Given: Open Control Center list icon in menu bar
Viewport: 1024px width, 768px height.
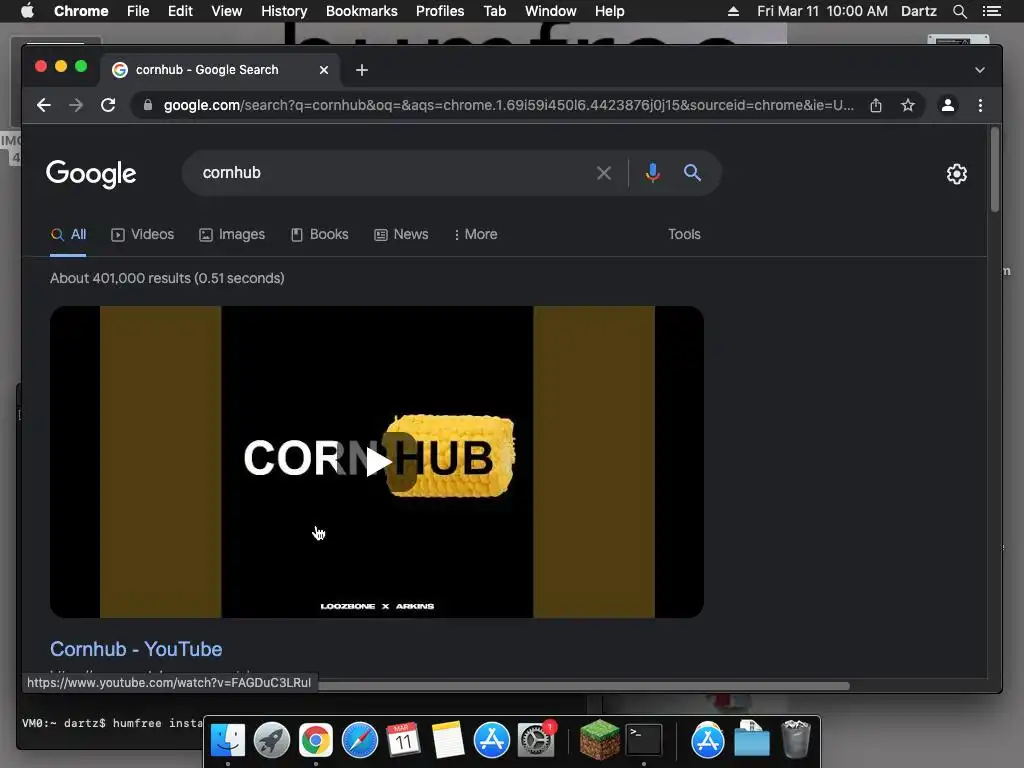Looking at the screenshot, I should point(991,11).
